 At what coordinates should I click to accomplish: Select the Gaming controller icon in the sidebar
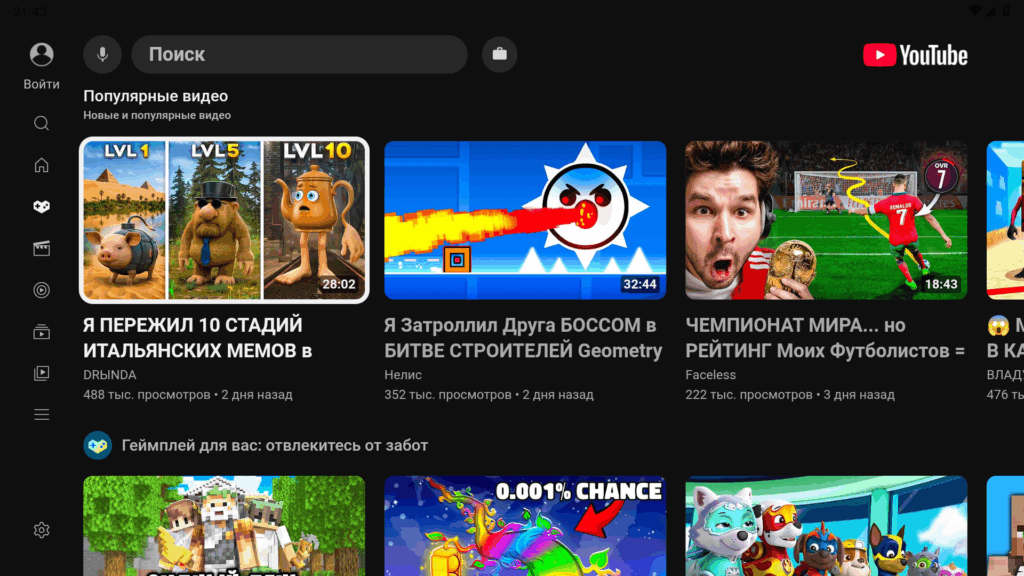pyautogui.click(x=41, y=206)
